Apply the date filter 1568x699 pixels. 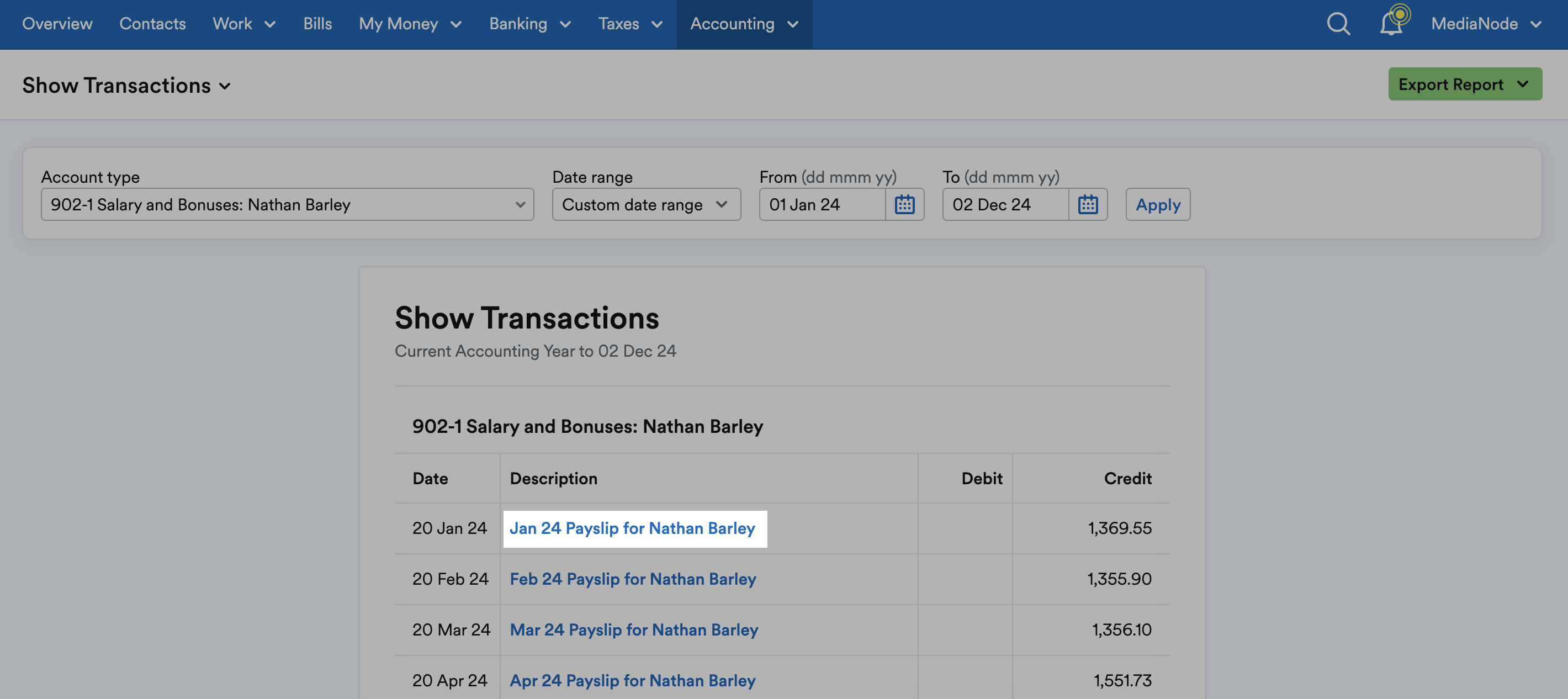1158,205
